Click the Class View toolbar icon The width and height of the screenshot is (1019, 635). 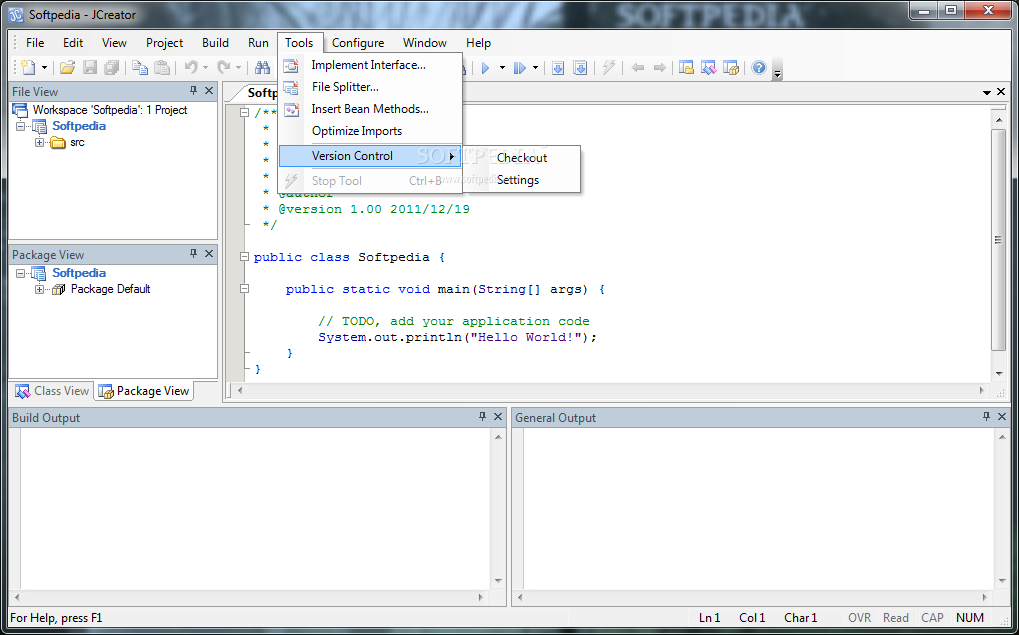[x=708, y=68]
